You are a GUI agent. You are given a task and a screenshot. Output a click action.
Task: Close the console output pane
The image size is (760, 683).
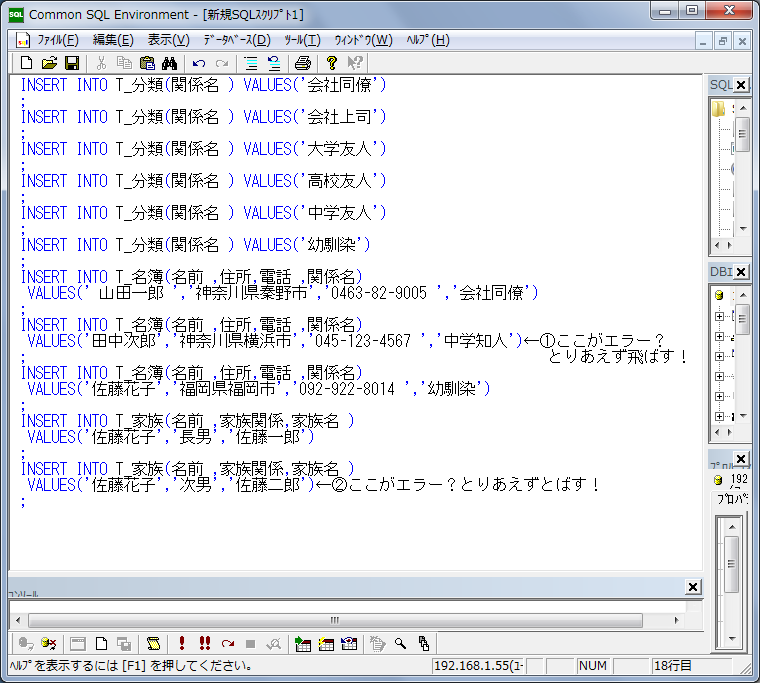coord(693,586)
